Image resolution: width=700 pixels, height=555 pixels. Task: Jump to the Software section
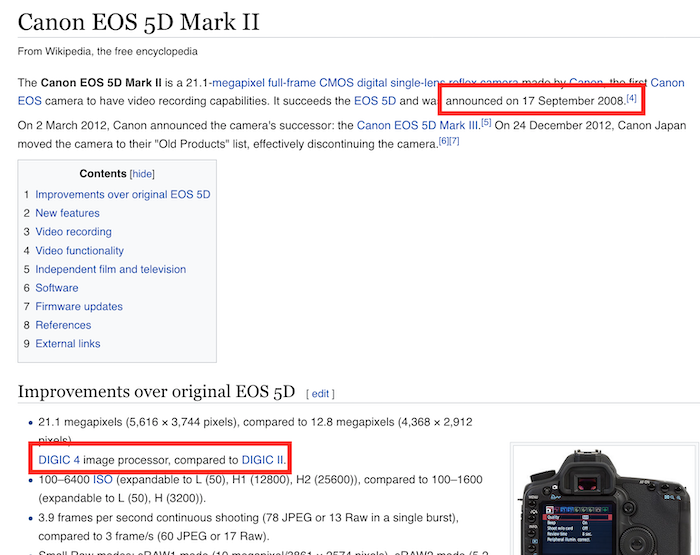click(56, 288)
